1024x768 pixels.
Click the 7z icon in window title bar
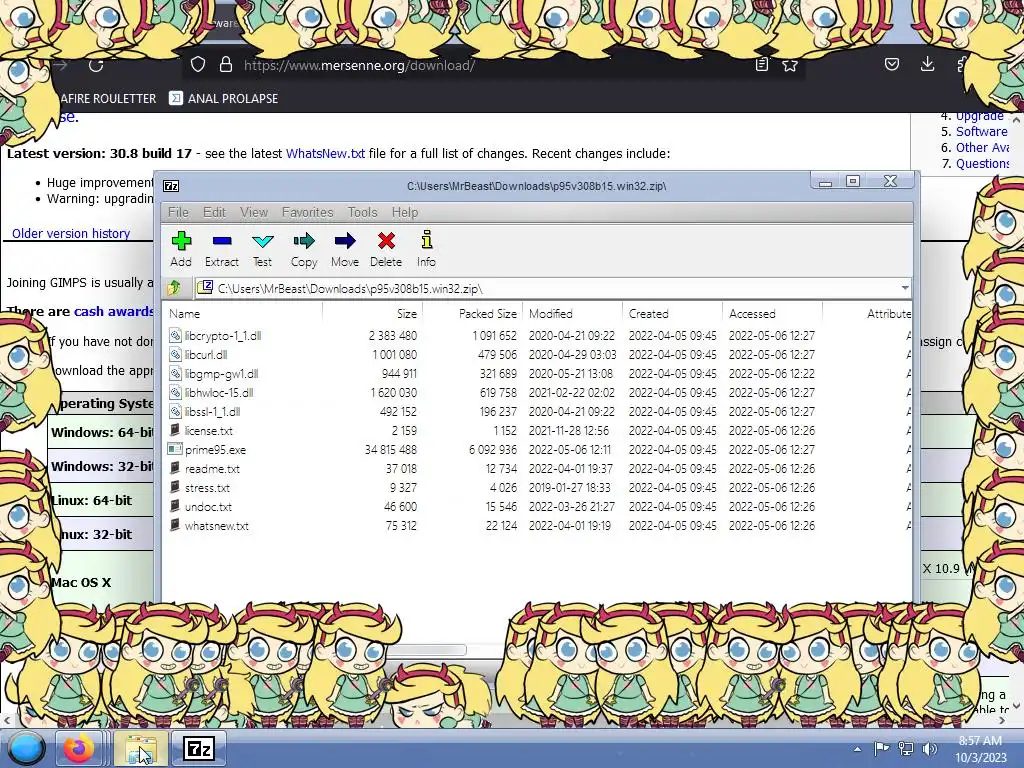pos(171,186)
